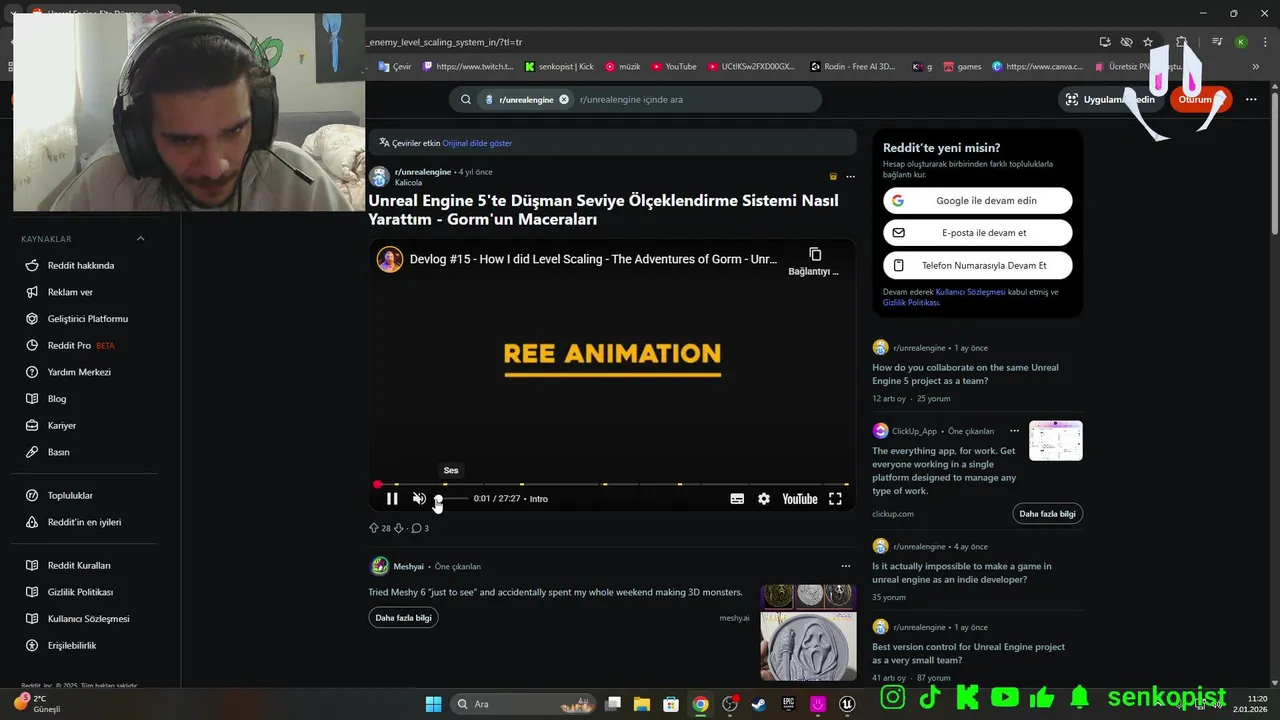Image resolution: width=1280 pixels, height=720 pixels.
Task: Open the senkopist | Kick bookmark
Action: (x=559, y=67)
